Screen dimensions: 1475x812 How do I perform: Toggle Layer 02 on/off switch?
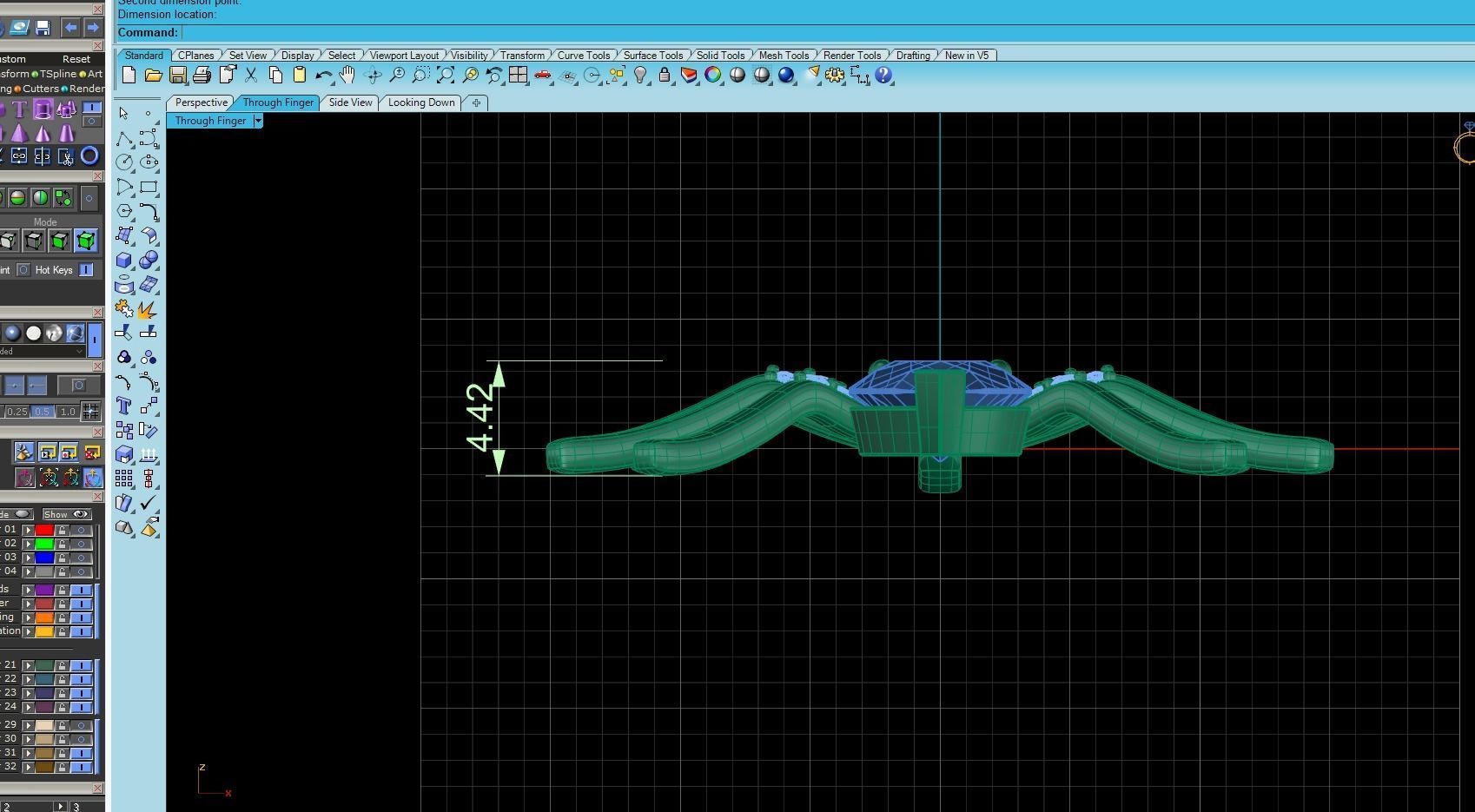[x=82, y=544]
